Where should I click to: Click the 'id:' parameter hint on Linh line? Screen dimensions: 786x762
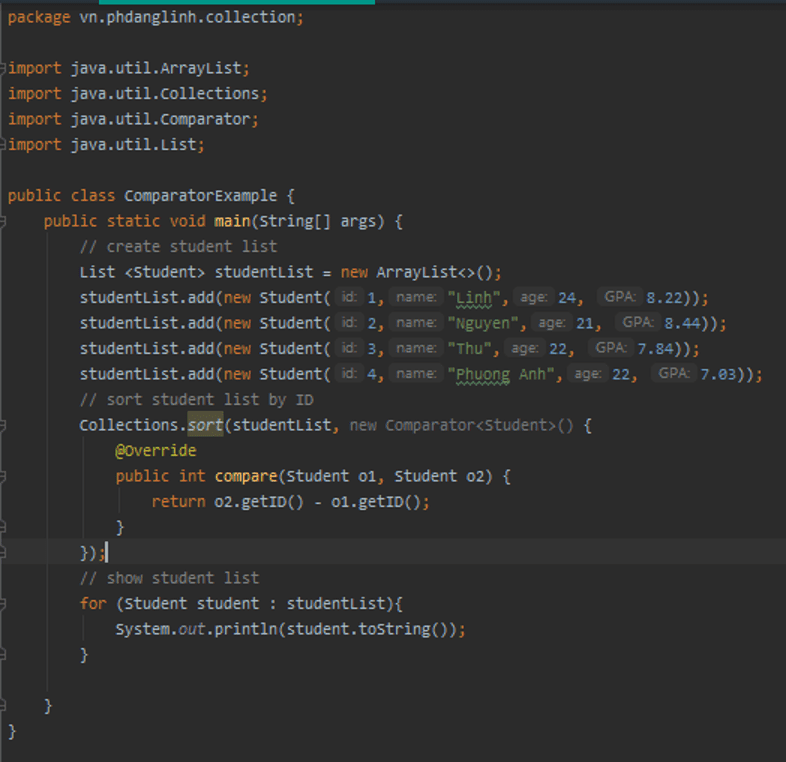348,297
